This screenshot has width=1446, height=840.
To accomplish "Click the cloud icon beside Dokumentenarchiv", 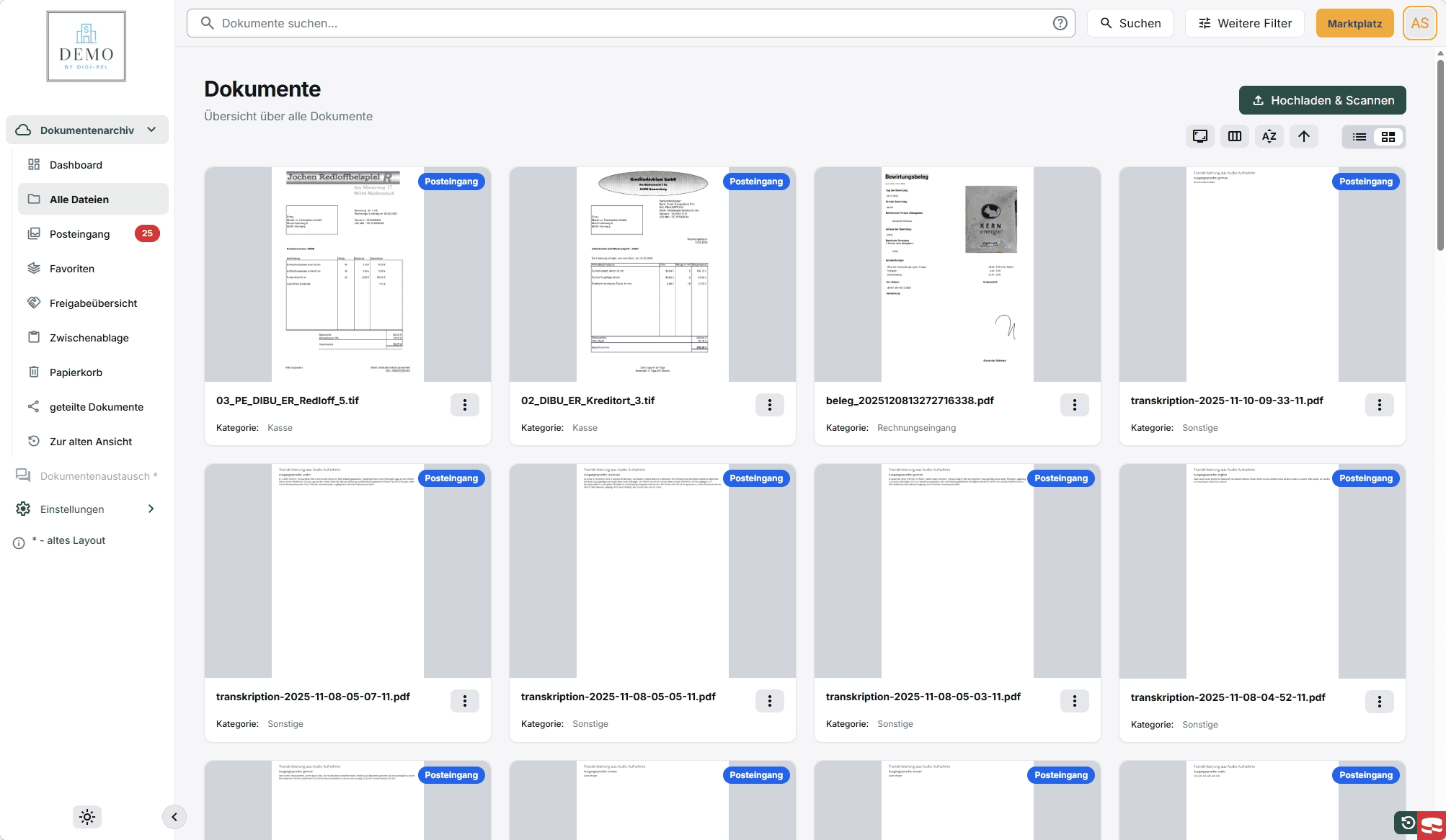I will pyautogui.click(x=23, y=130).
